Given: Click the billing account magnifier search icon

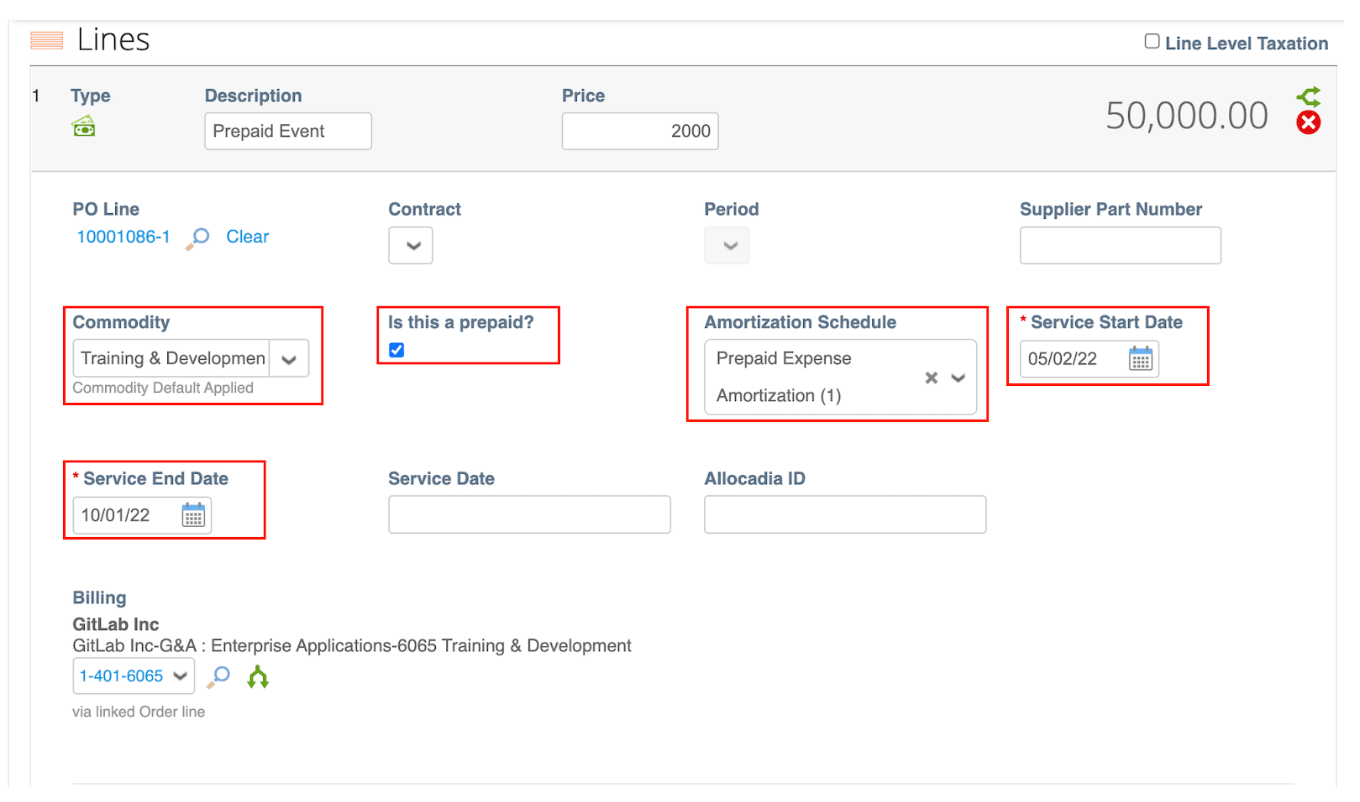Looking at the screenshot, I should [219, 676].
